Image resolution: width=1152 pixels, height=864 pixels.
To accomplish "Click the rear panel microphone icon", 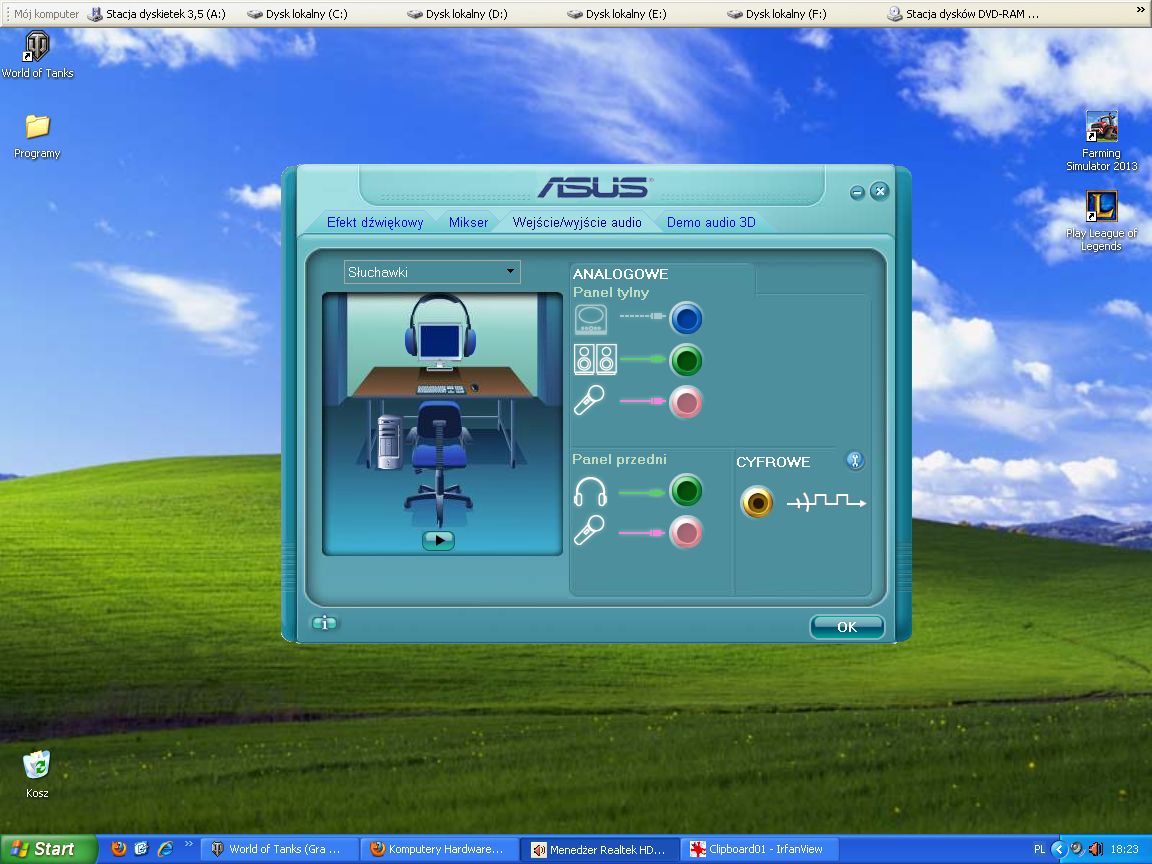I will click(x=589, y=401).
